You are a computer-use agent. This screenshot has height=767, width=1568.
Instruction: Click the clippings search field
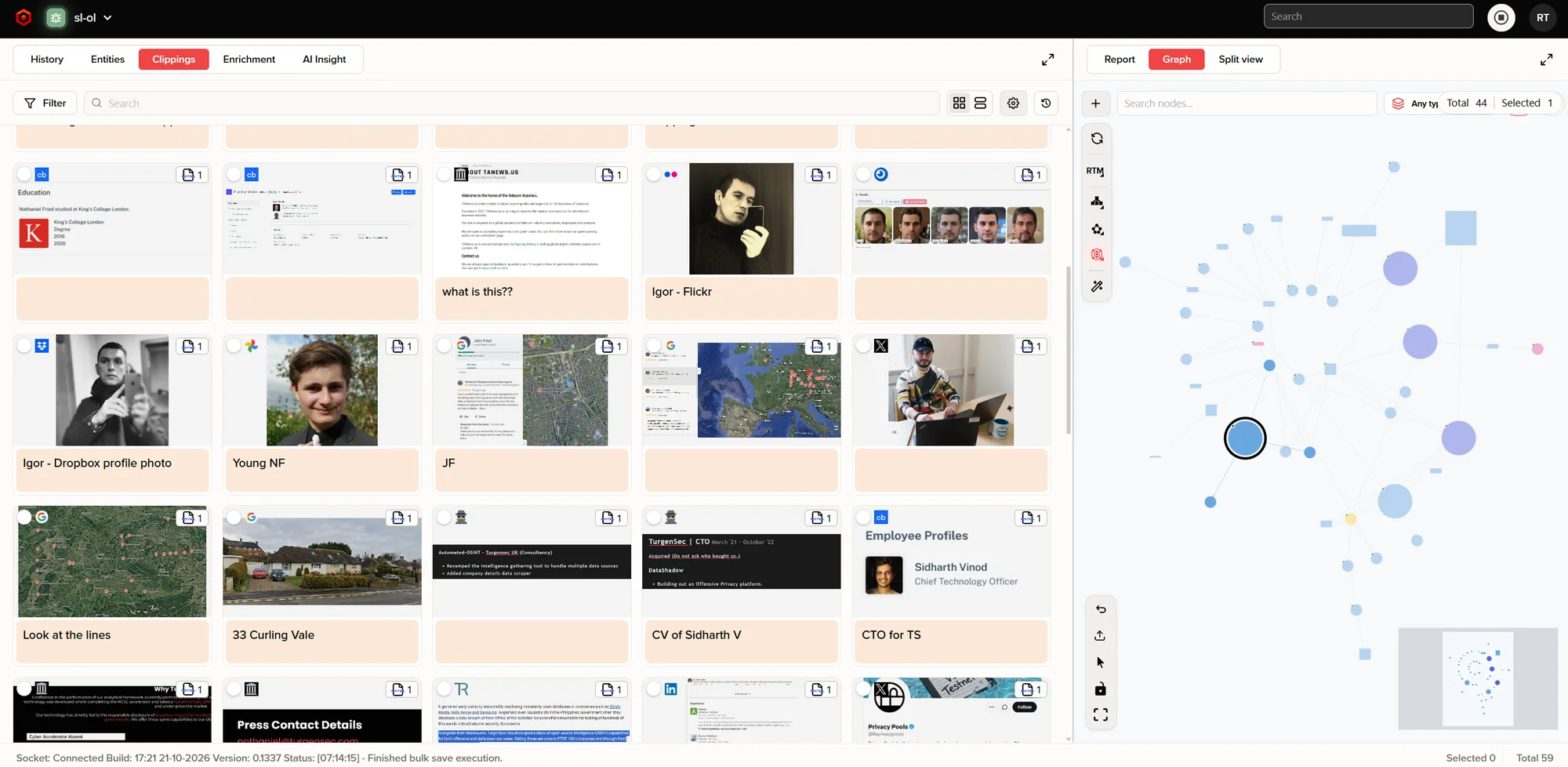[512, 104]
